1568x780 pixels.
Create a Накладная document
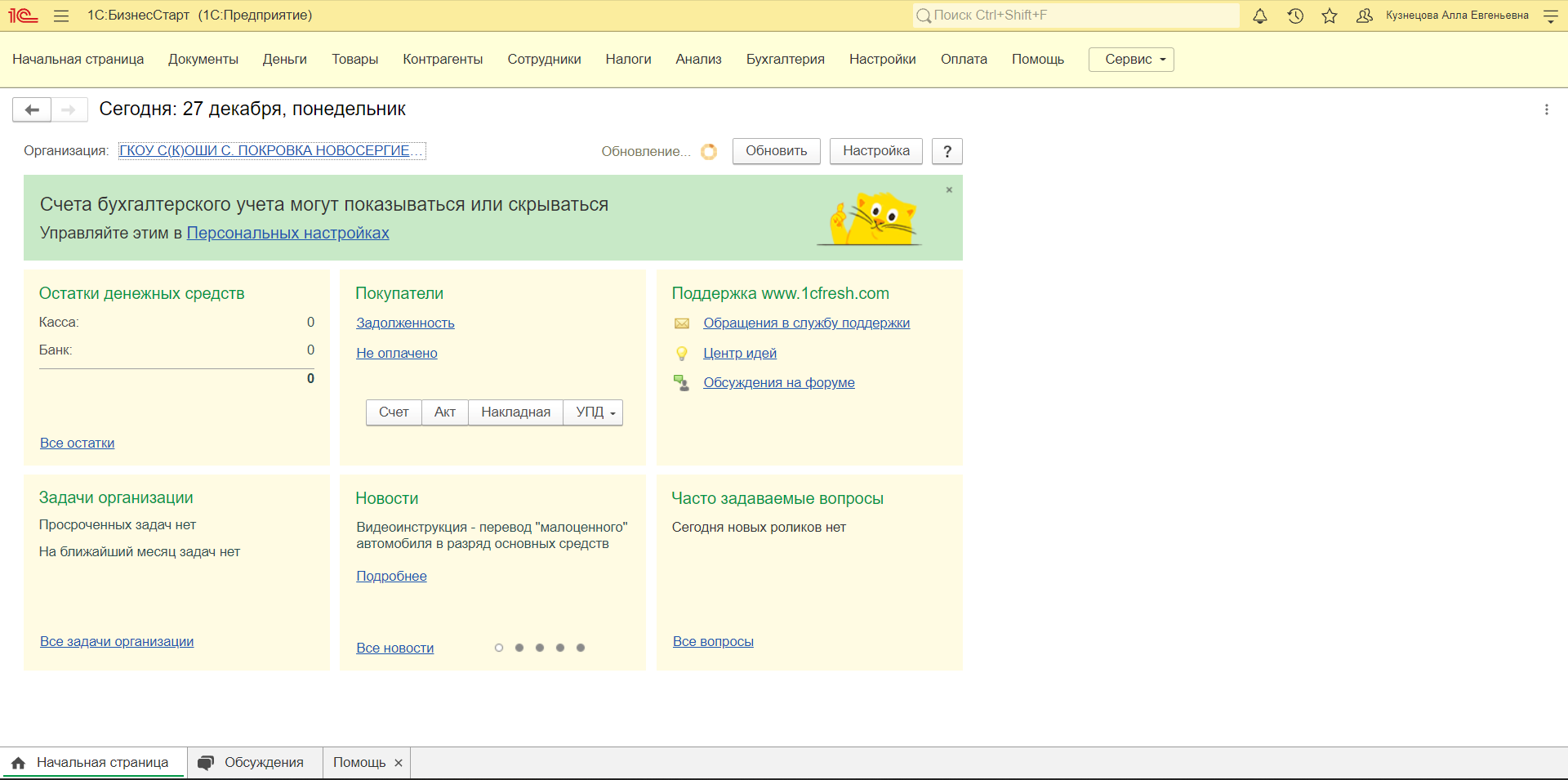(516, 412)
